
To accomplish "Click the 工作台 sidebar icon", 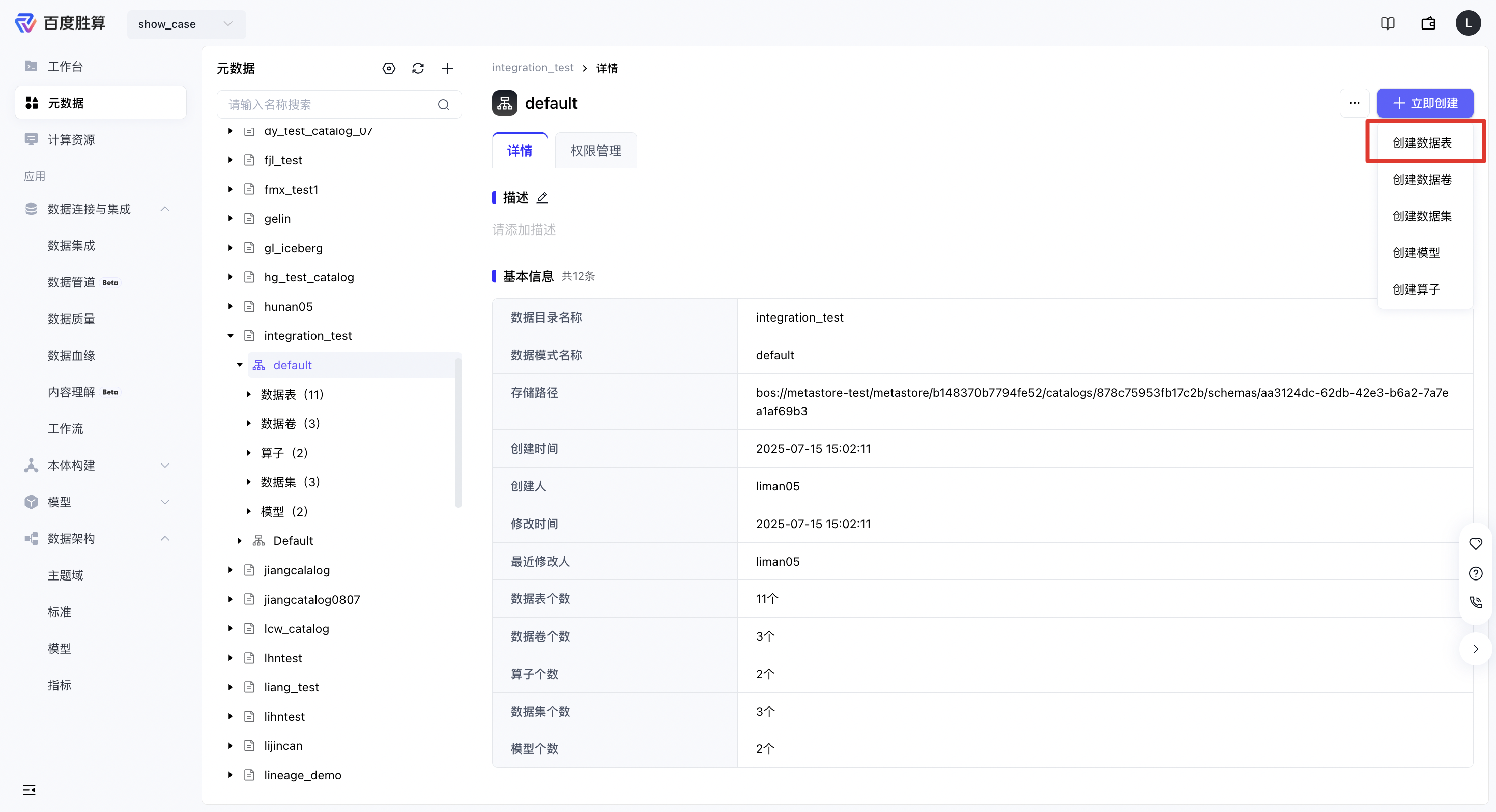I will [32, 66].
